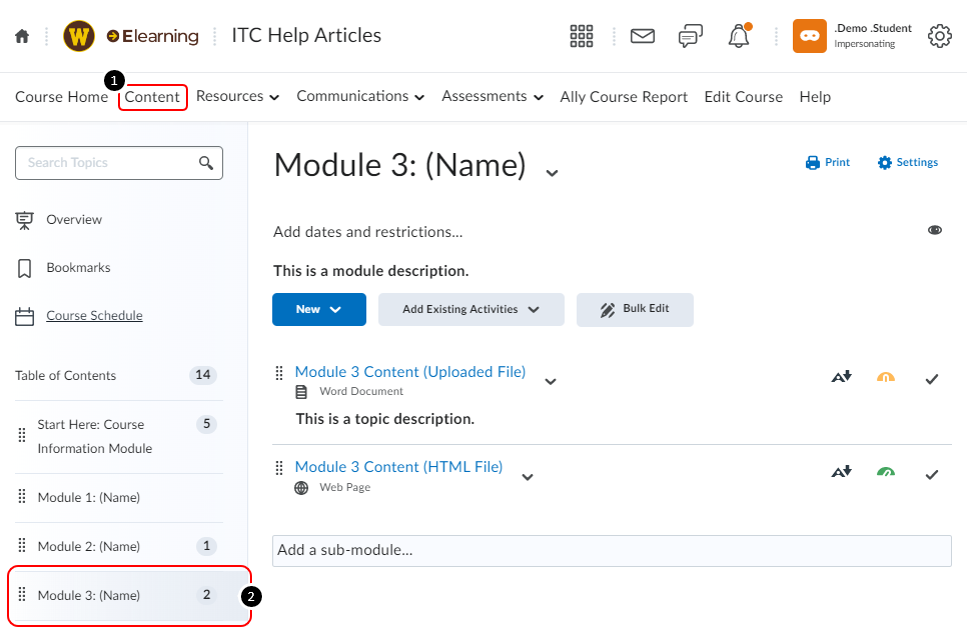Open the email messages icon
Viewport: 971px width, 637px height.
641,35
